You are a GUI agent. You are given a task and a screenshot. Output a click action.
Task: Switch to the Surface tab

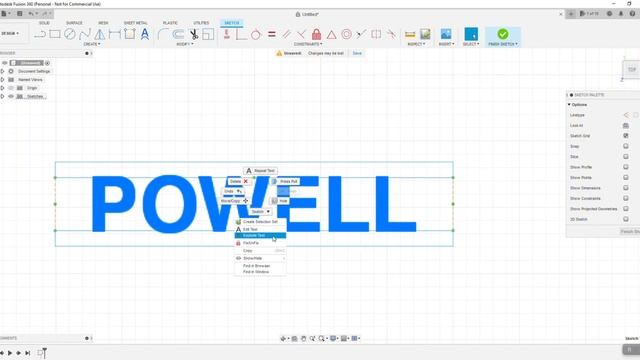point(74,23)
